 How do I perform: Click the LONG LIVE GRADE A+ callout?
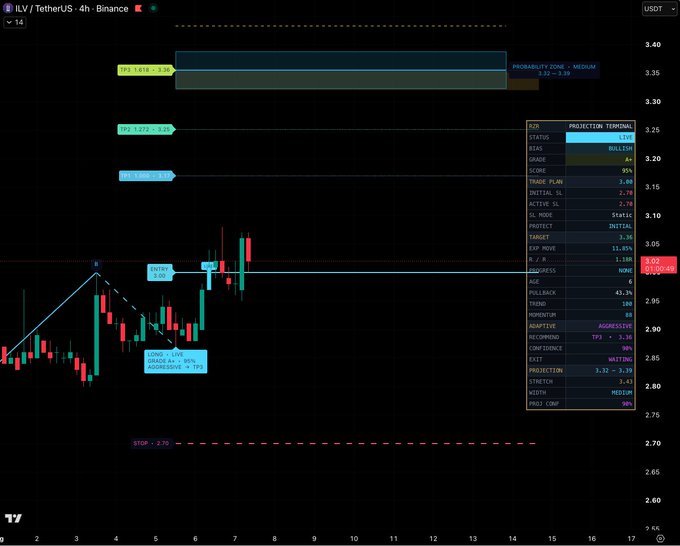[x=176, y=361]
